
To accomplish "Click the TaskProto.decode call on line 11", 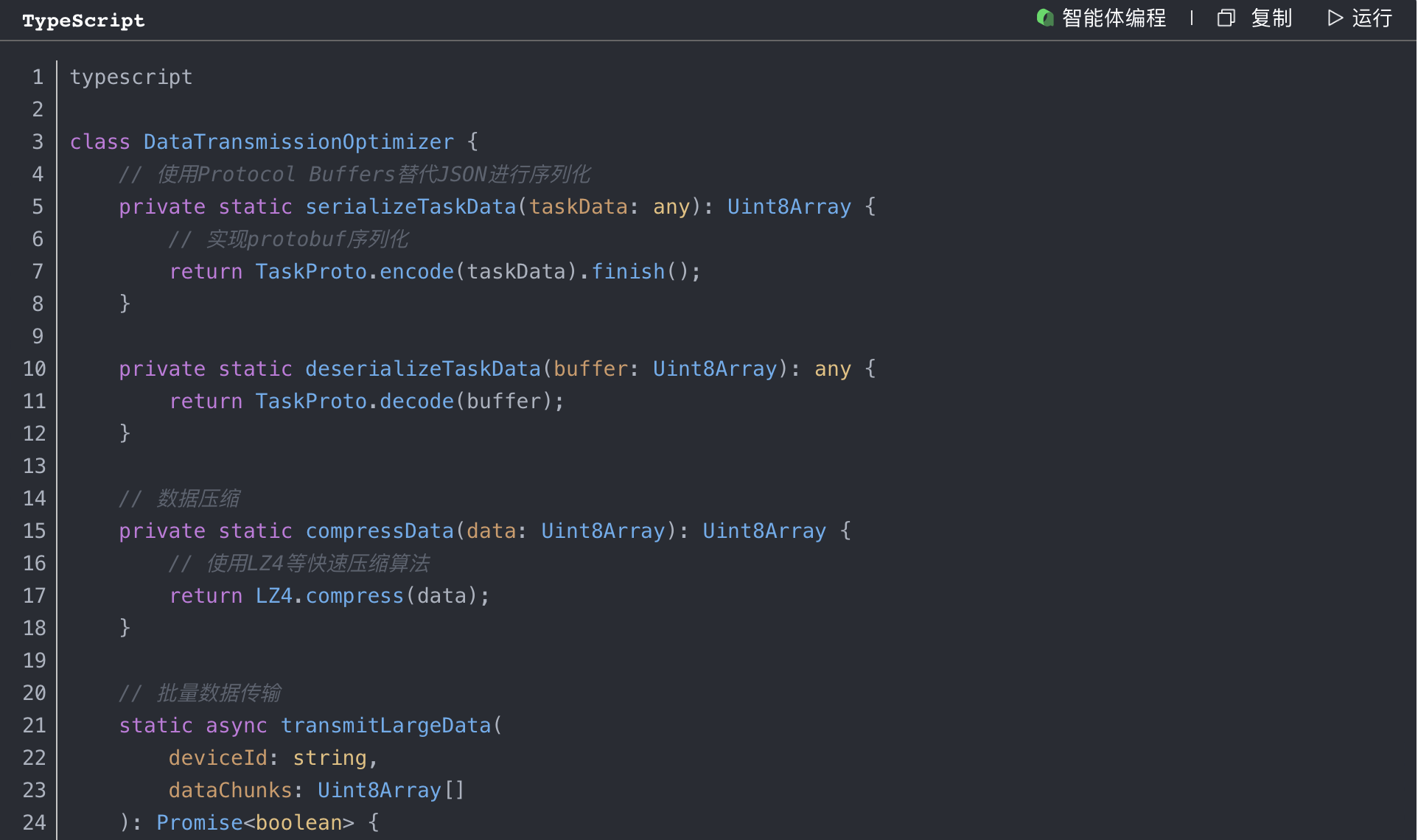I will 354,401.
